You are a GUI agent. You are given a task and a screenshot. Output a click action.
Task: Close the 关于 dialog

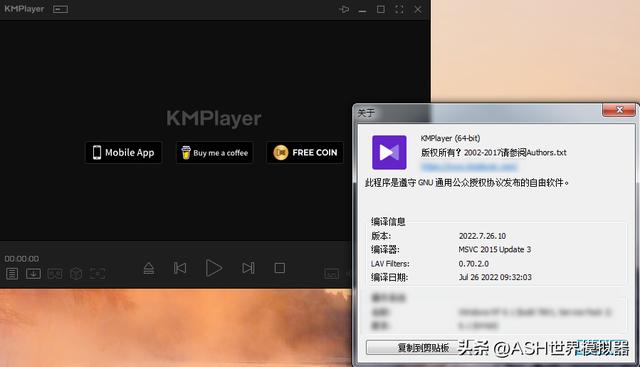tap(619, 110)
